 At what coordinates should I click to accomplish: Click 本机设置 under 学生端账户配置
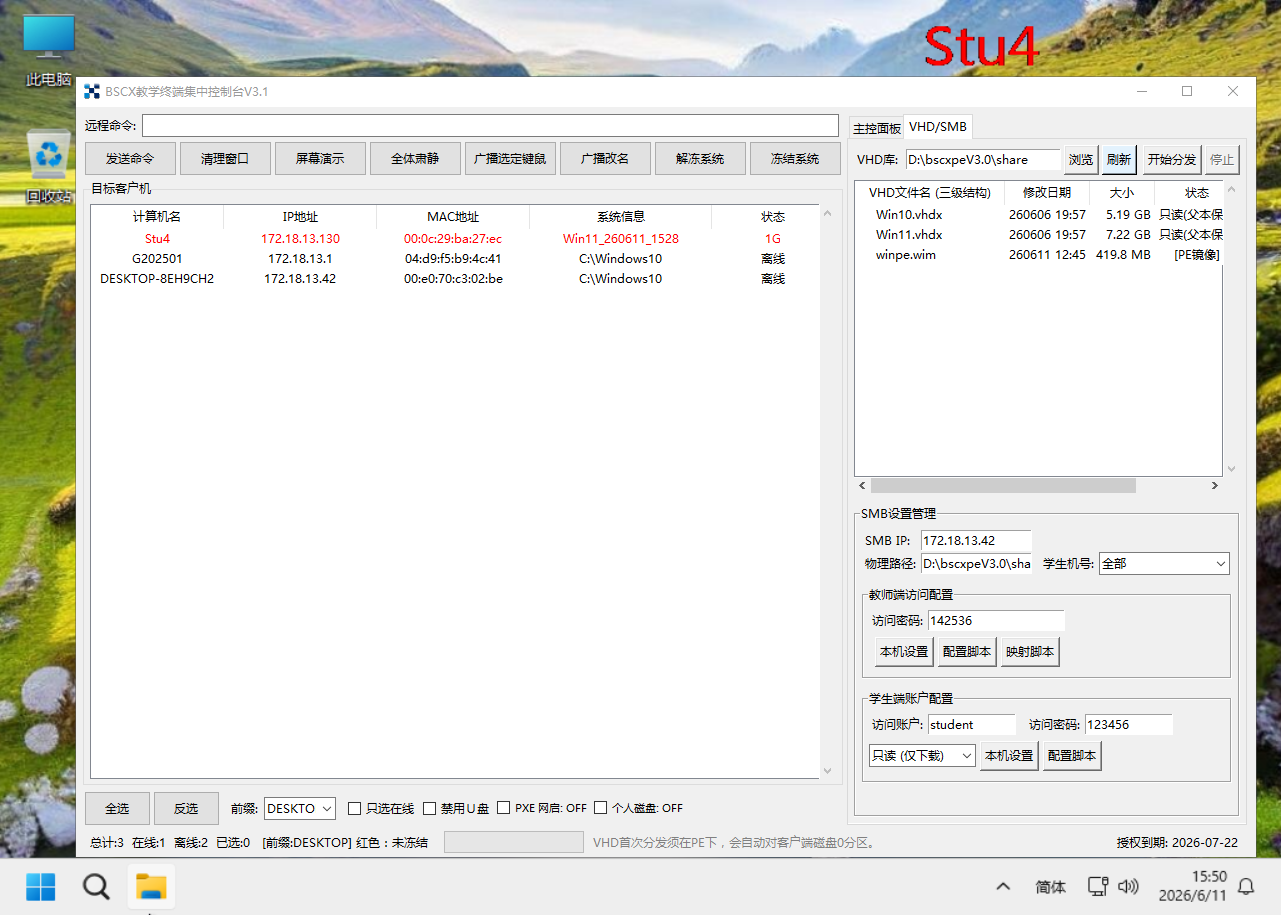tap(1009, 756)
